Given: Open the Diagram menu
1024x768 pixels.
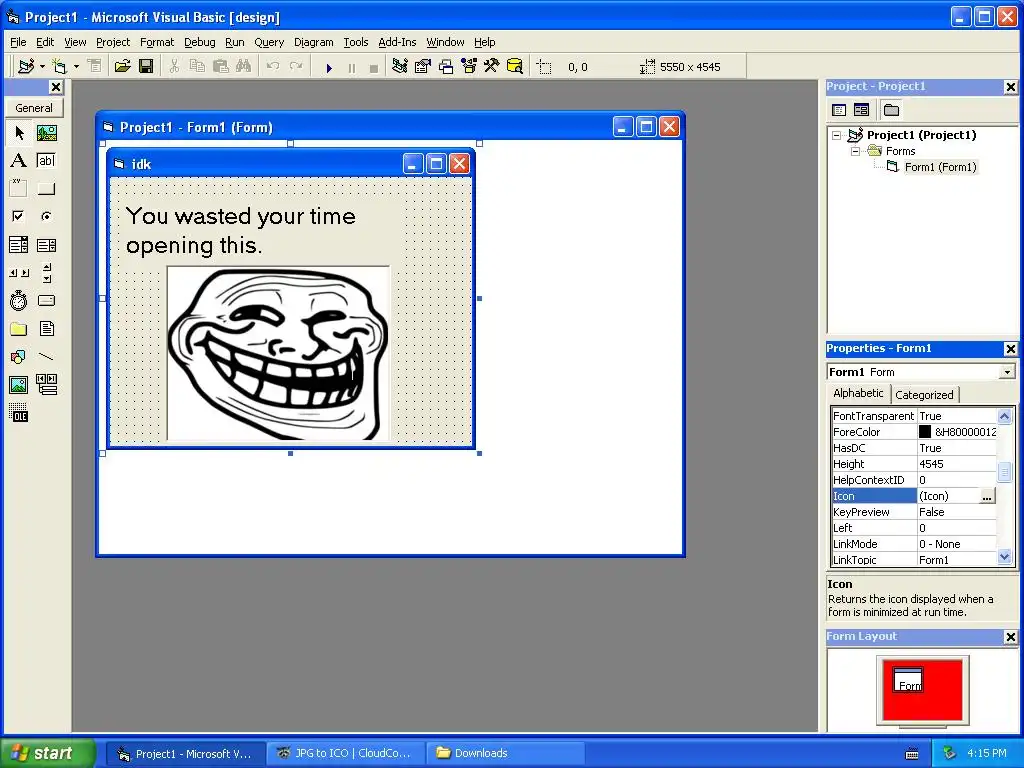Looking at the screenshot, I should (x=313, y=42).
